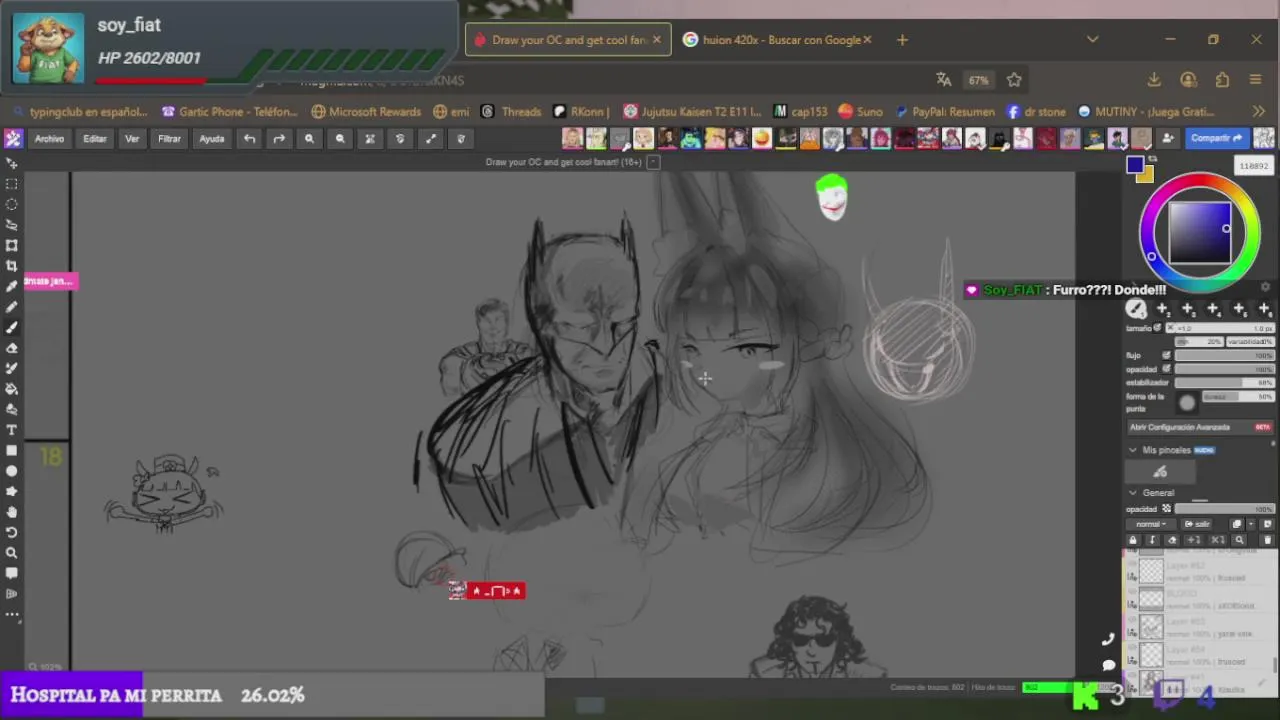This screenshot has height=720, width=1280.
Task: Select the Zoom magnifier tool in left toolbar
Action: point(12,553)
